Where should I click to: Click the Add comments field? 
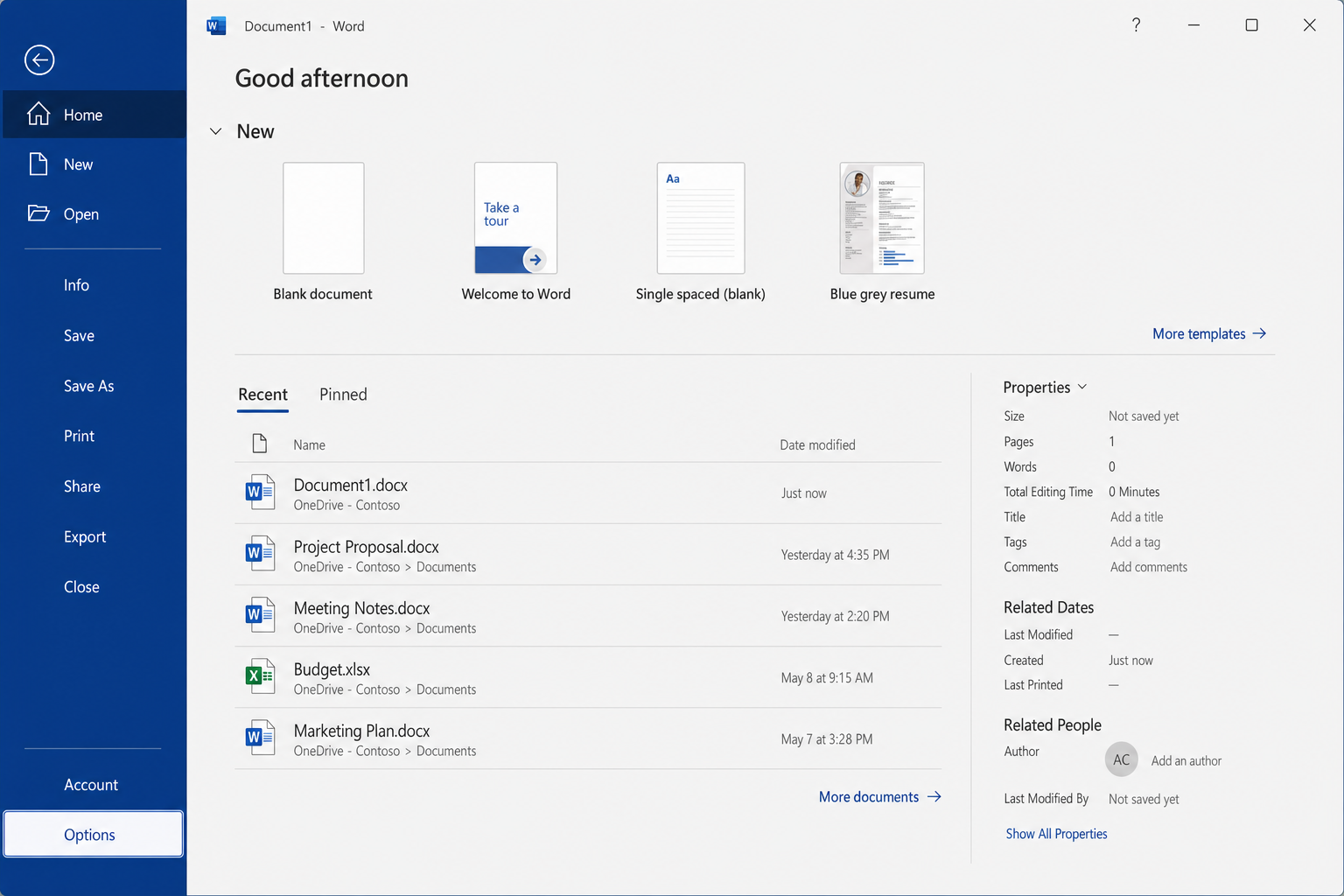click(x=1149, y=567)
